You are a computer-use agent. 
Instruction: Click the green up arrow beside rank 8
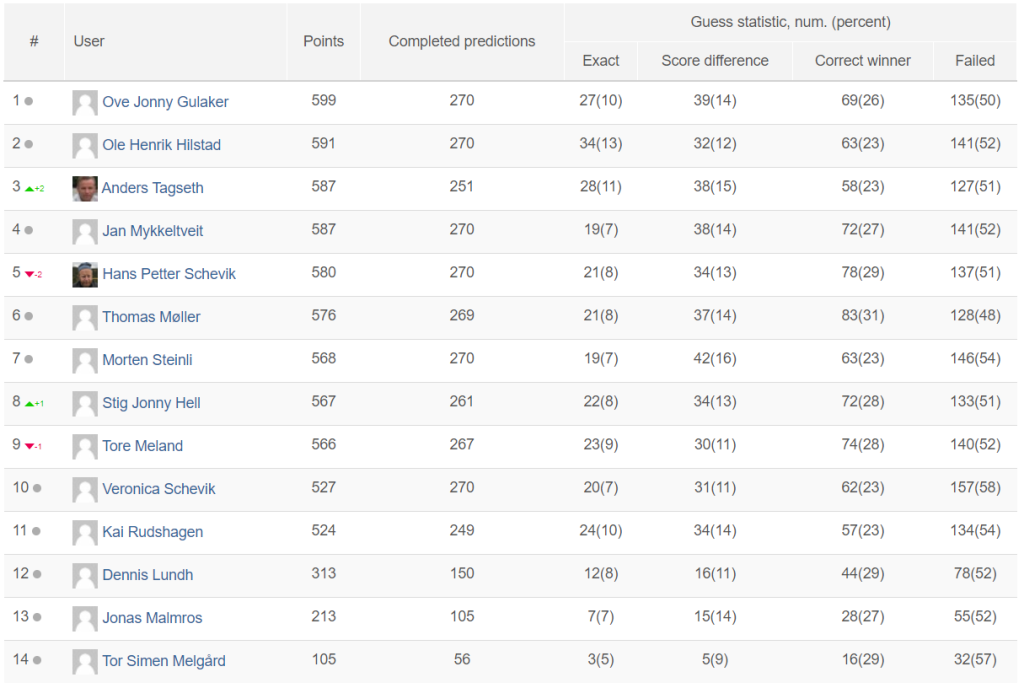click(29, 404)
